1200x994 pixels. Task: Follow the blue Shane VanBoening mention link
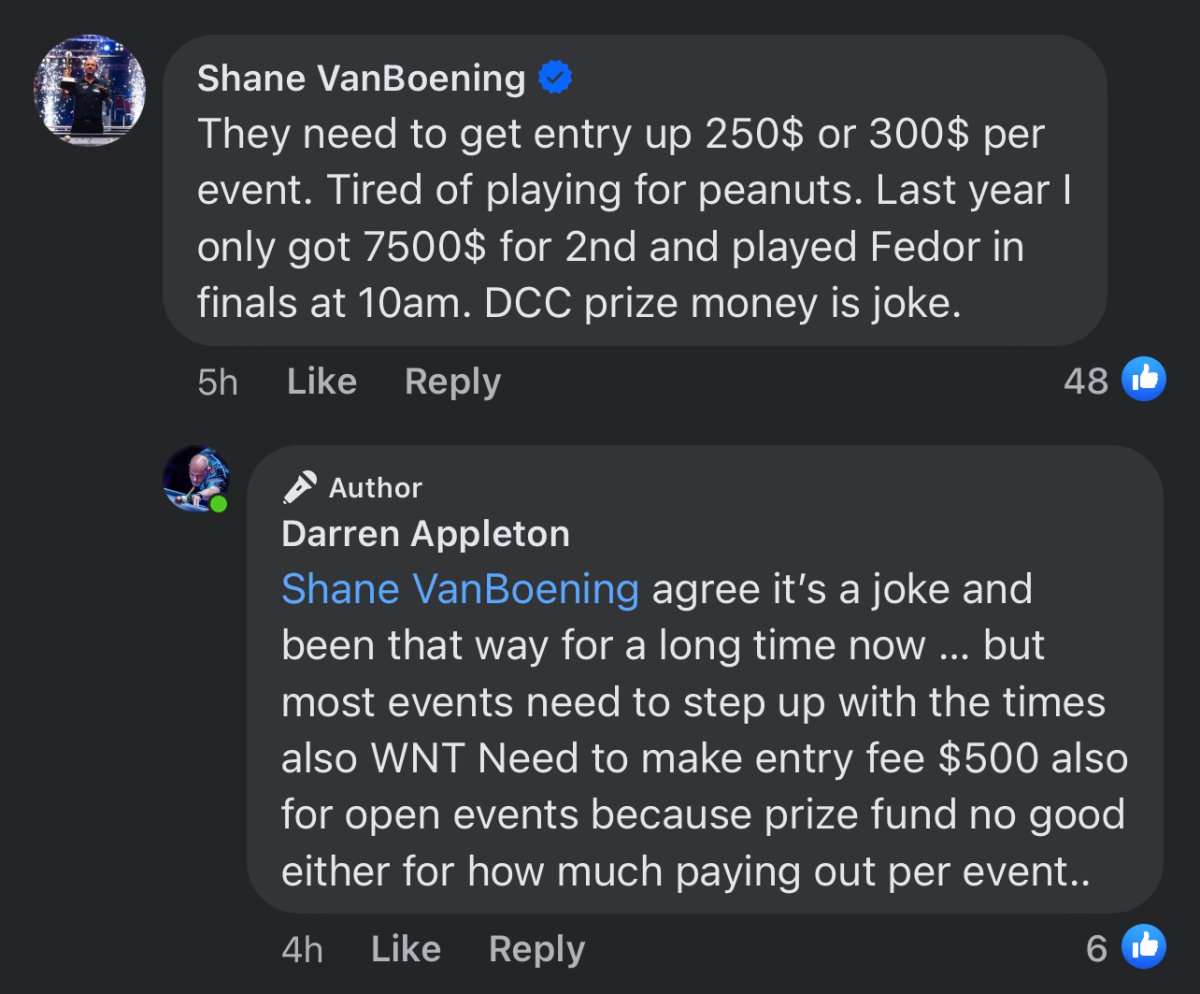[460, 589]
